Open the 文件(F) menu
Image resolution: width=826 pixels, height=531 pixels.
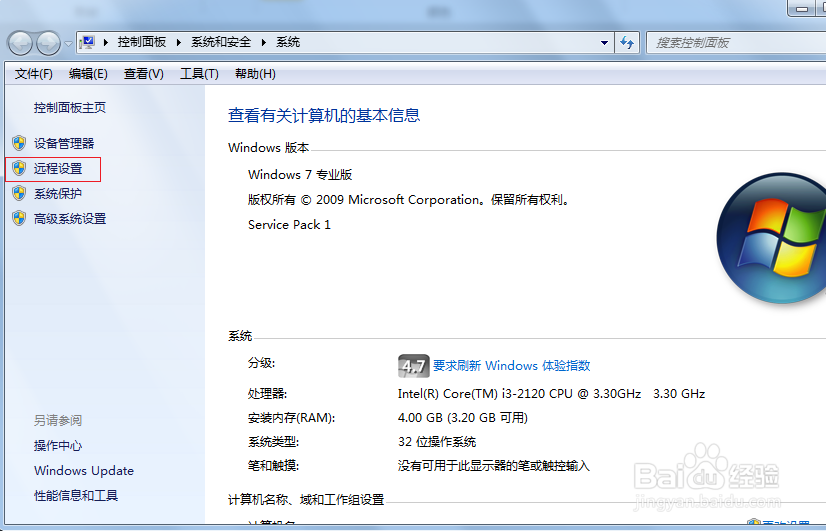[34, 74]
